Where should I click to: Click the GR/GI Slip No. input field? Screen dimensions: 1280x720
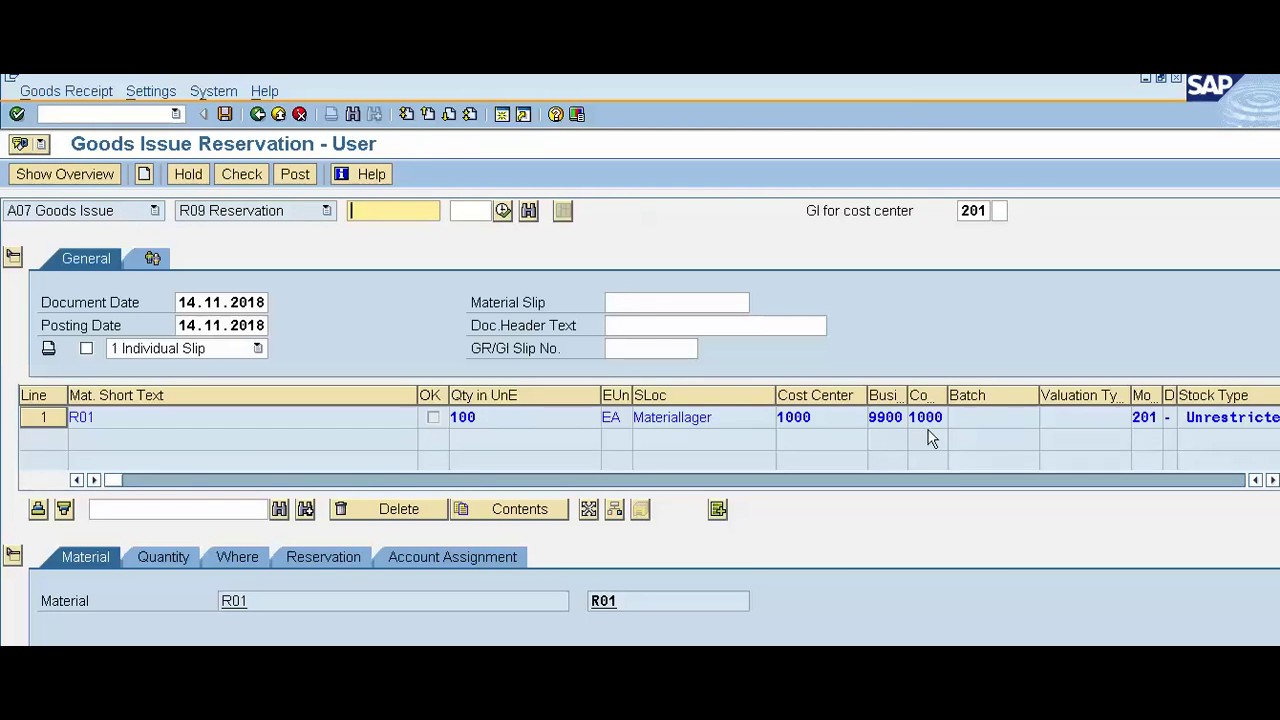pyautogui.click(x=651, y=348)
